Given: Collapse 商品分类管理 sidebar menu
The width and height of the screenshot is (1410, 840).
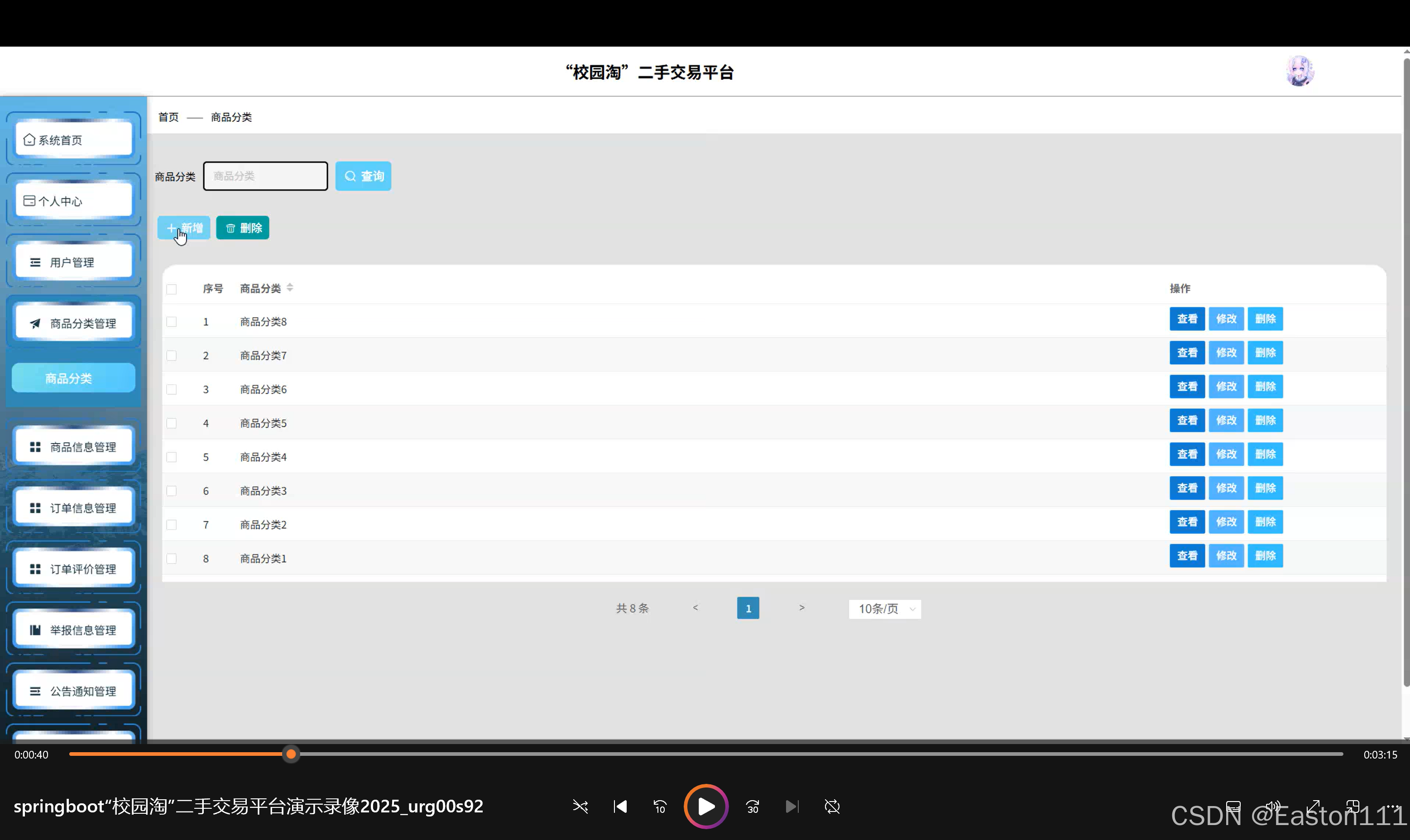Looking at the screenshot, I should point(74,323).
